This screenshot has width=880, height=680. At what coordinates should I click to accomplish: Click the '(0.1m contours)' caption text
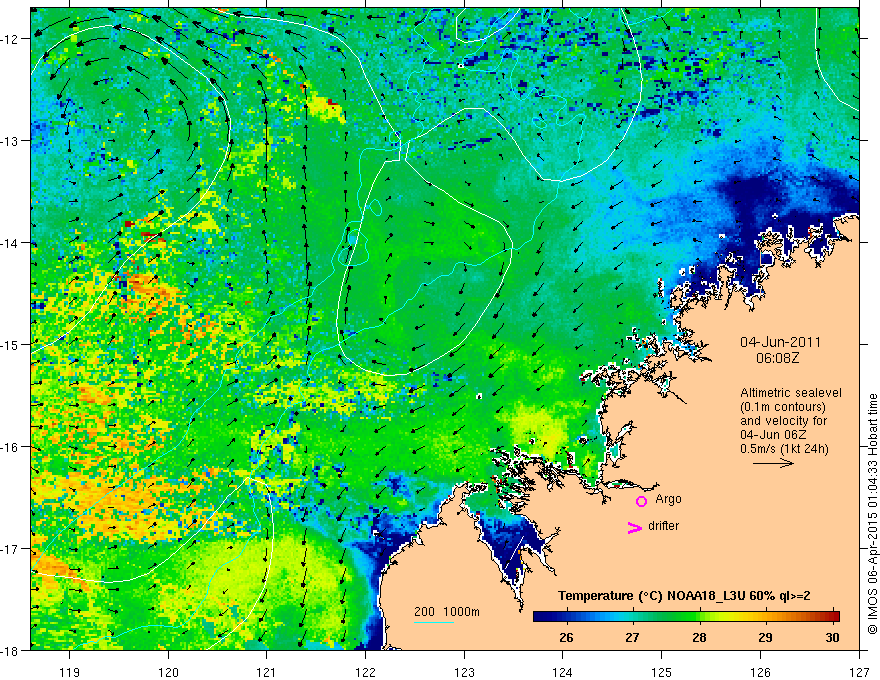(783, 407)
